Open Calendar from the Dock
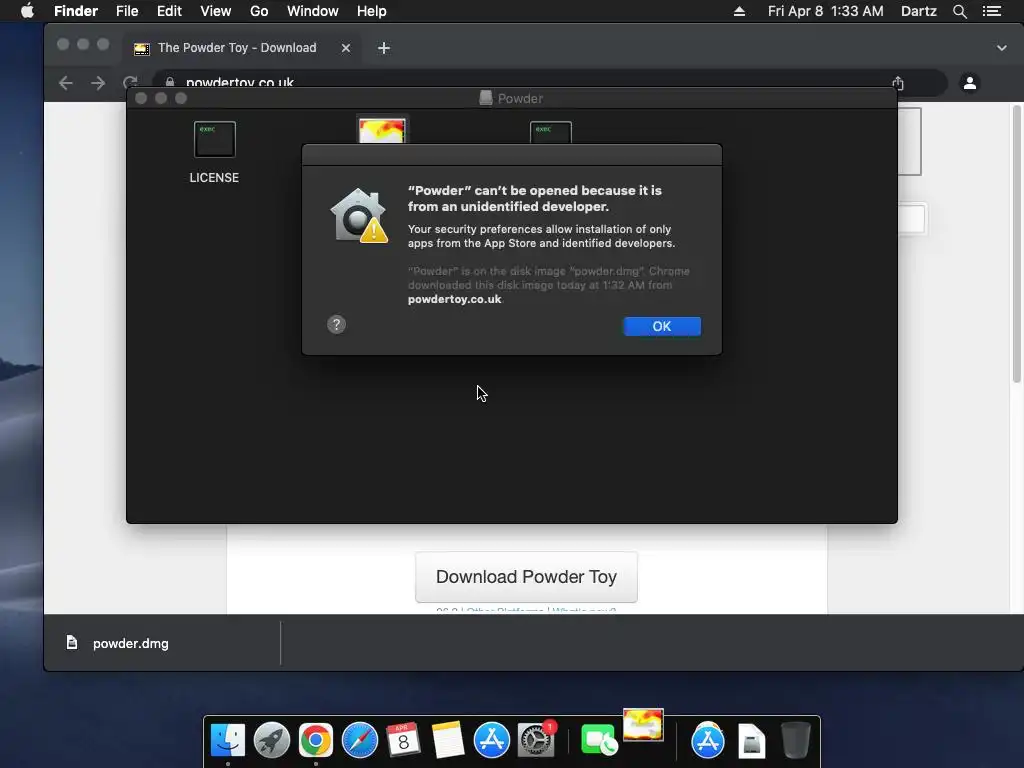The width and height of the screenshot is (1024, 768). coord(404,740)
